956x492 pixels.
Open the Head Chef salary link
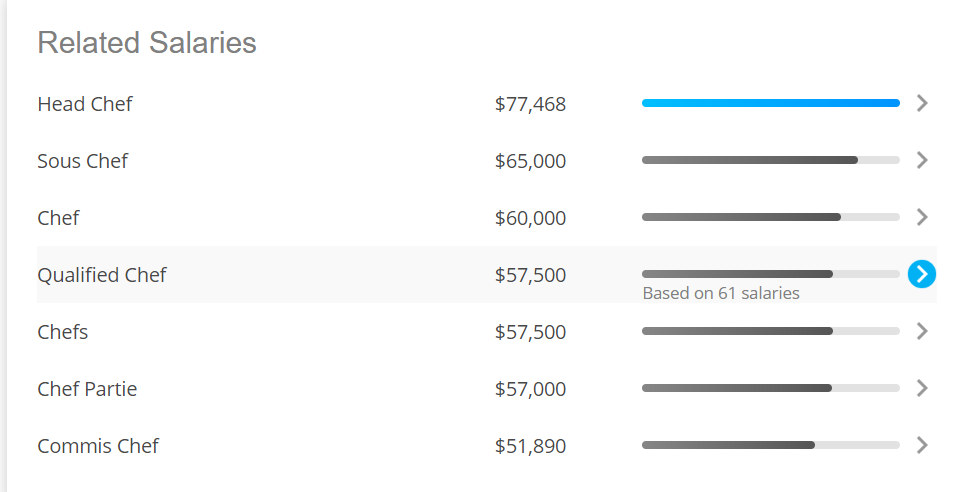[x=85, y=104]
